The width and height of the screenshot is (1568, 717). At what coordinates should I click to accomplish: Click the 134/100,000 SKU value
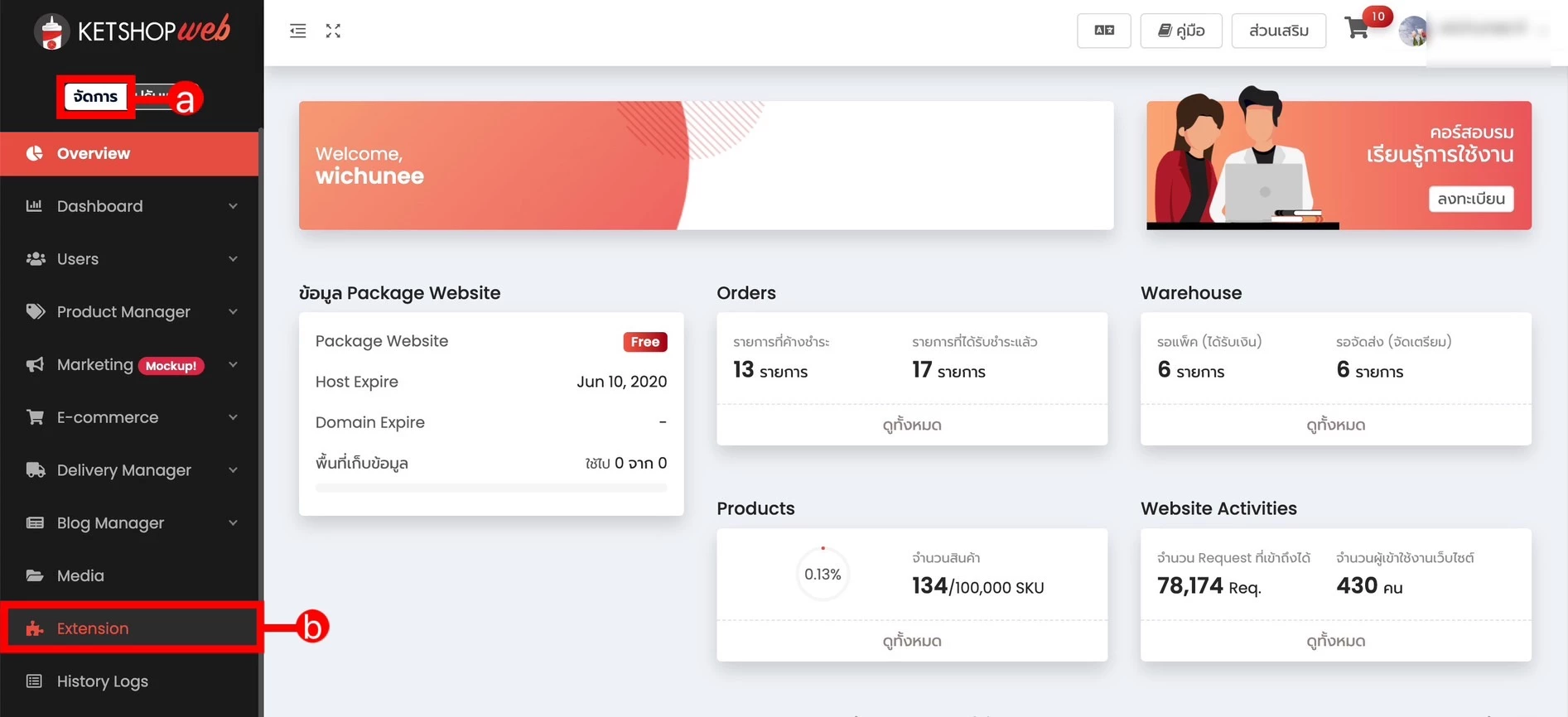[977, 586]
